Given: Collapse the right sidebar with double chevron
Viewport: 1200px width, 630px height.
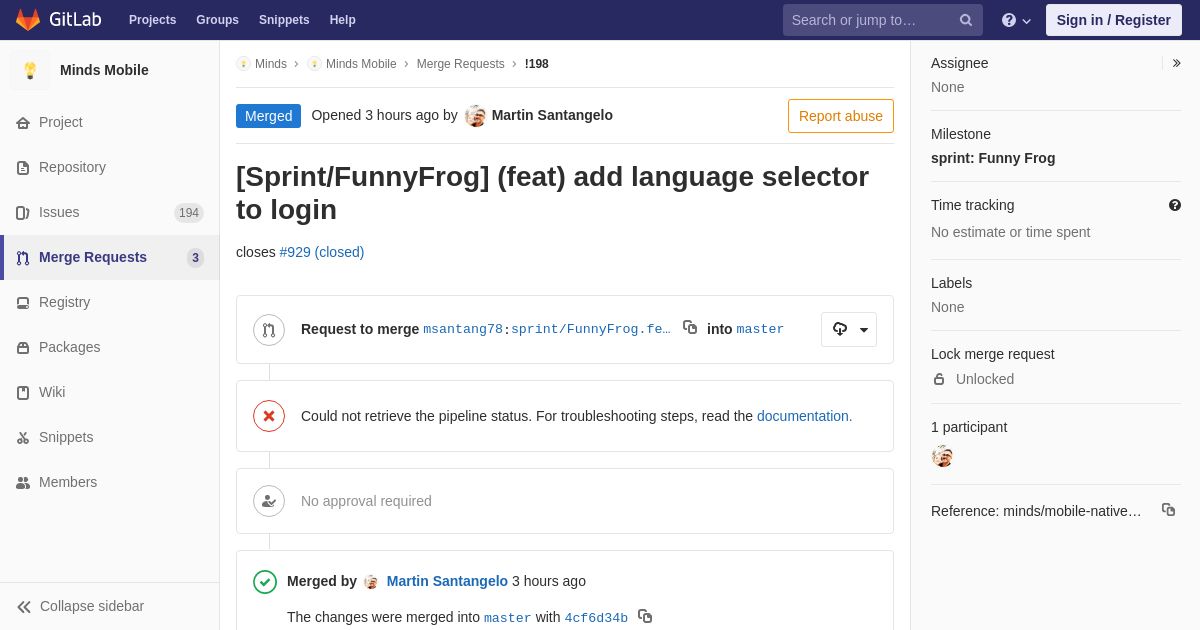Looking at the screenshot, I should (x=1176, y=63).
